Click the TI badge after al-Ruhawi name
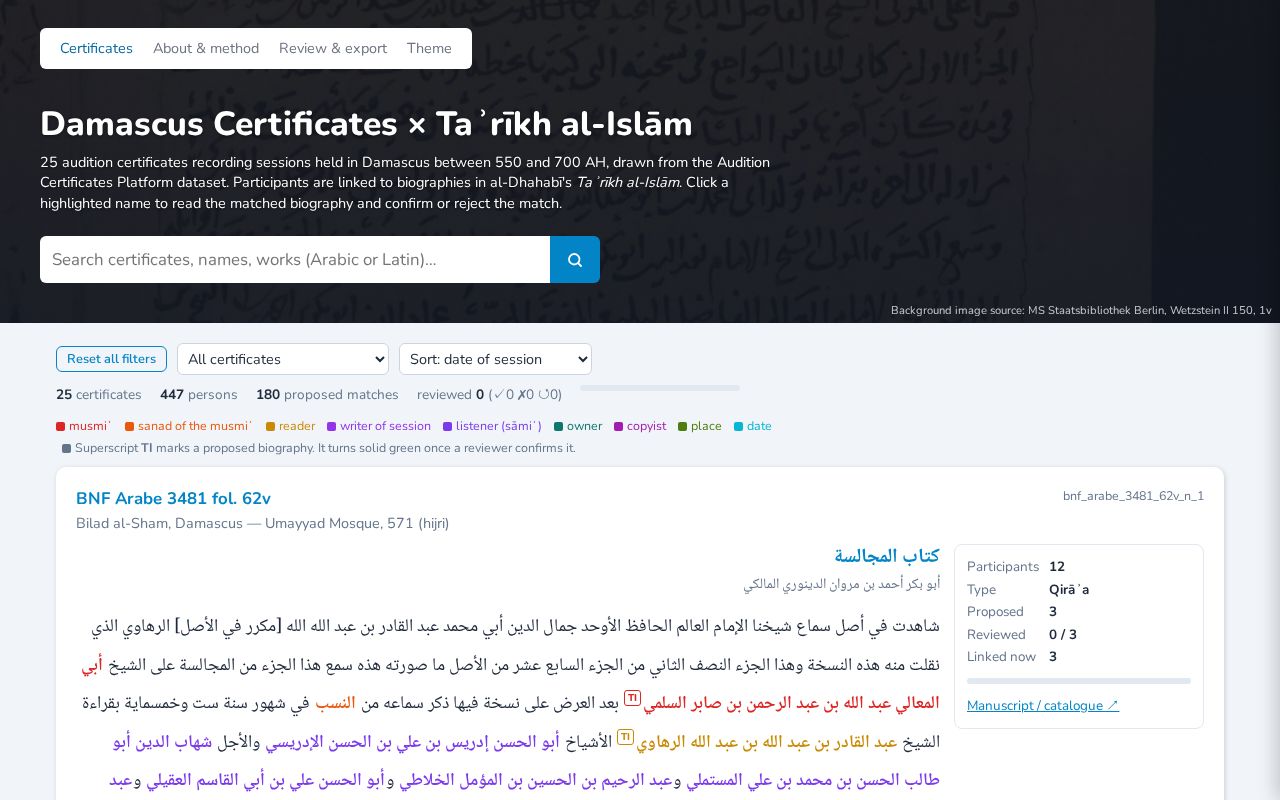Screen dimensions: 1280x800 pyautogui.click(x=625, y=737)
